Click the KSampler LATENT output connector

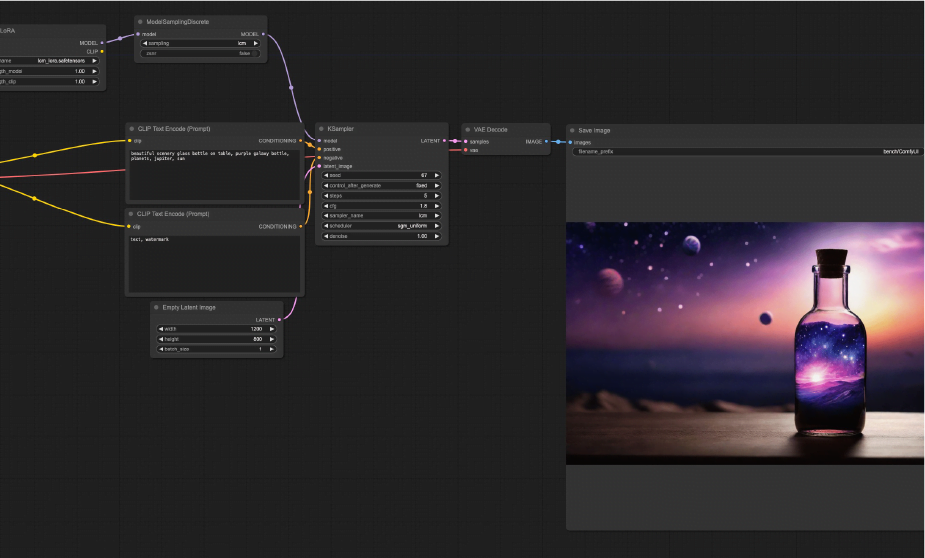[444, 141]
